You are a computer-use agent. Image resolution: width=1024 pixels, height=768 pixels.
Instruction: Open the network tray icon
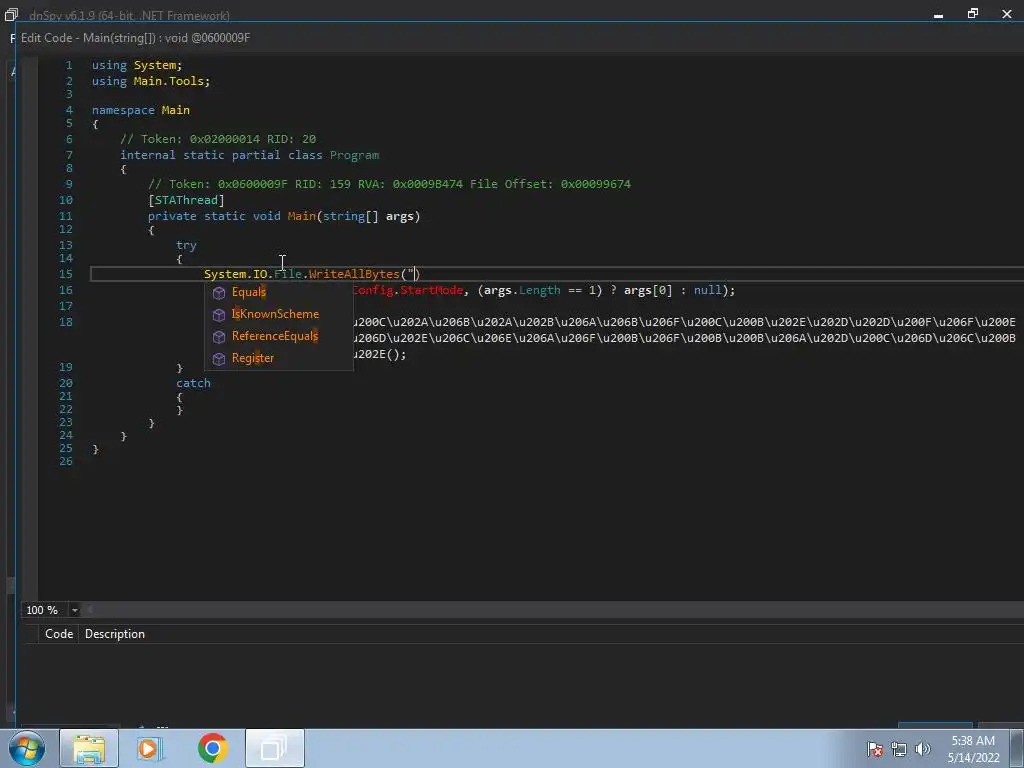coord(899,749)
